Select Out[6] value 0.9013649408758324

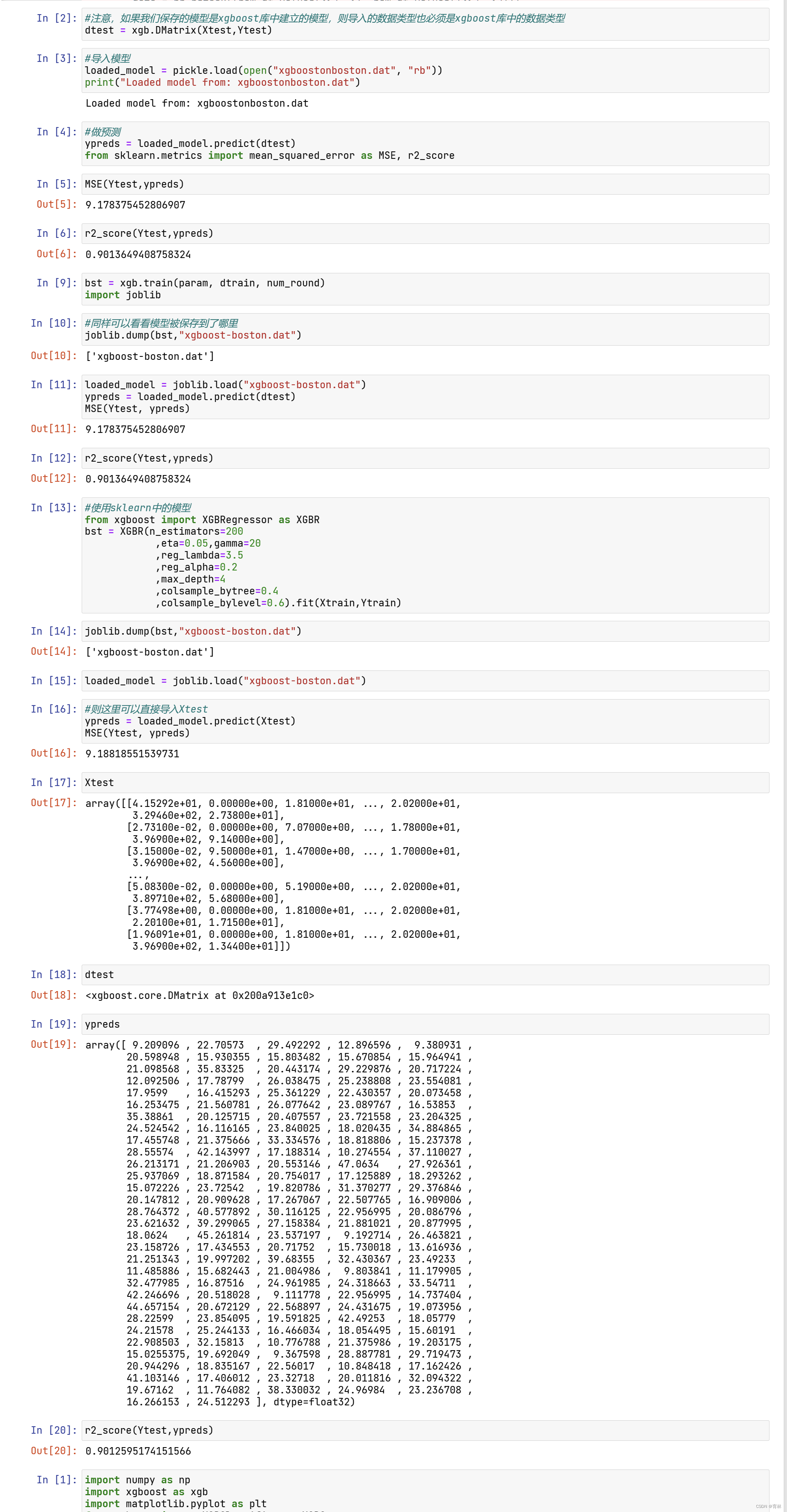[x=138, y=255]
